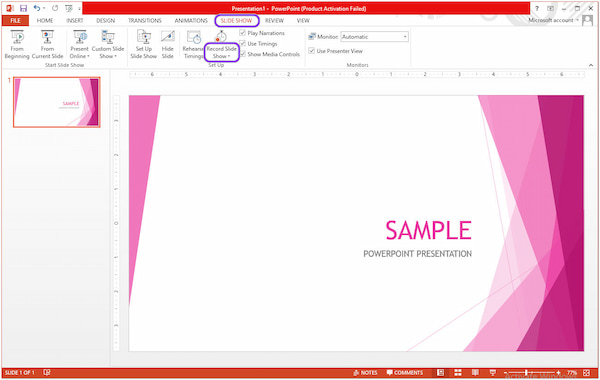Image resolution: width=600 pixels, height=380 pixels.
Task: Open Customize Quick Access Toolbar arrow
Action: point(80,8)
